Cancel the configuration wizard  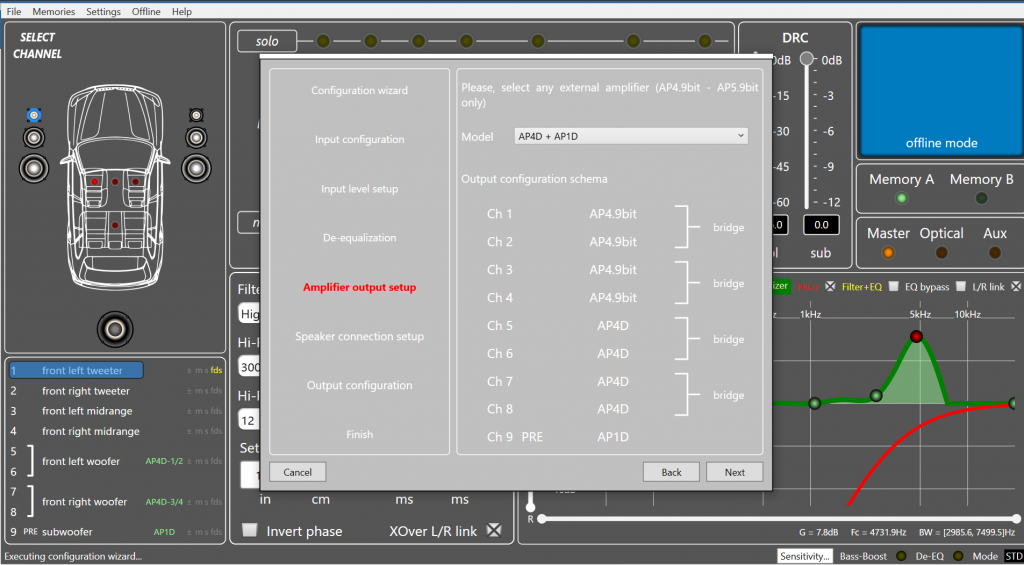pos(297,472)
